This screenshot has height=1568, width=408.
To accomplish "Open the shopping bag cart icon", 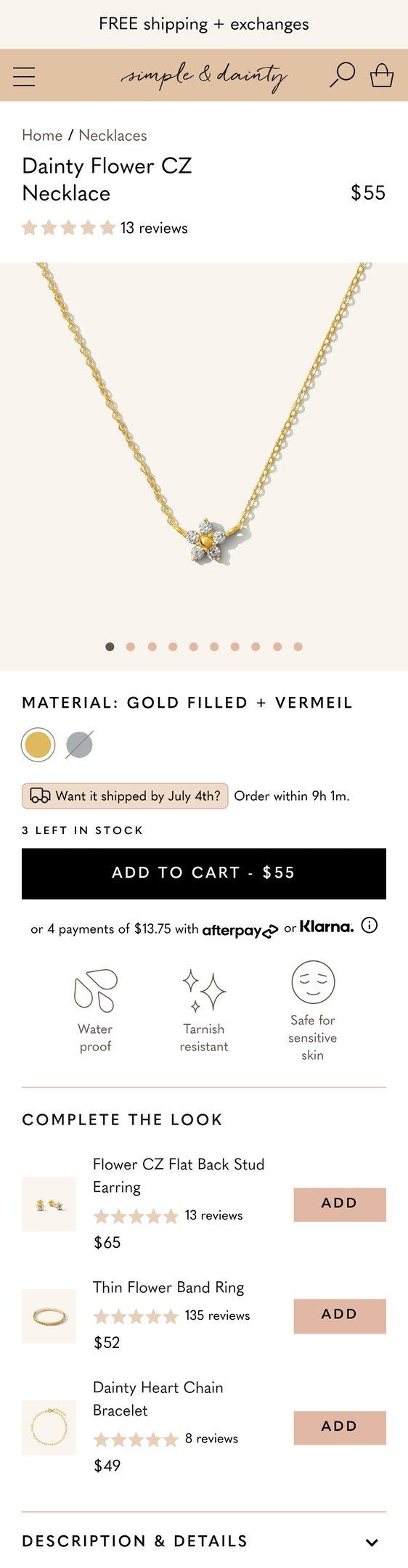I will pyautogui.click(x=382, y=75).
